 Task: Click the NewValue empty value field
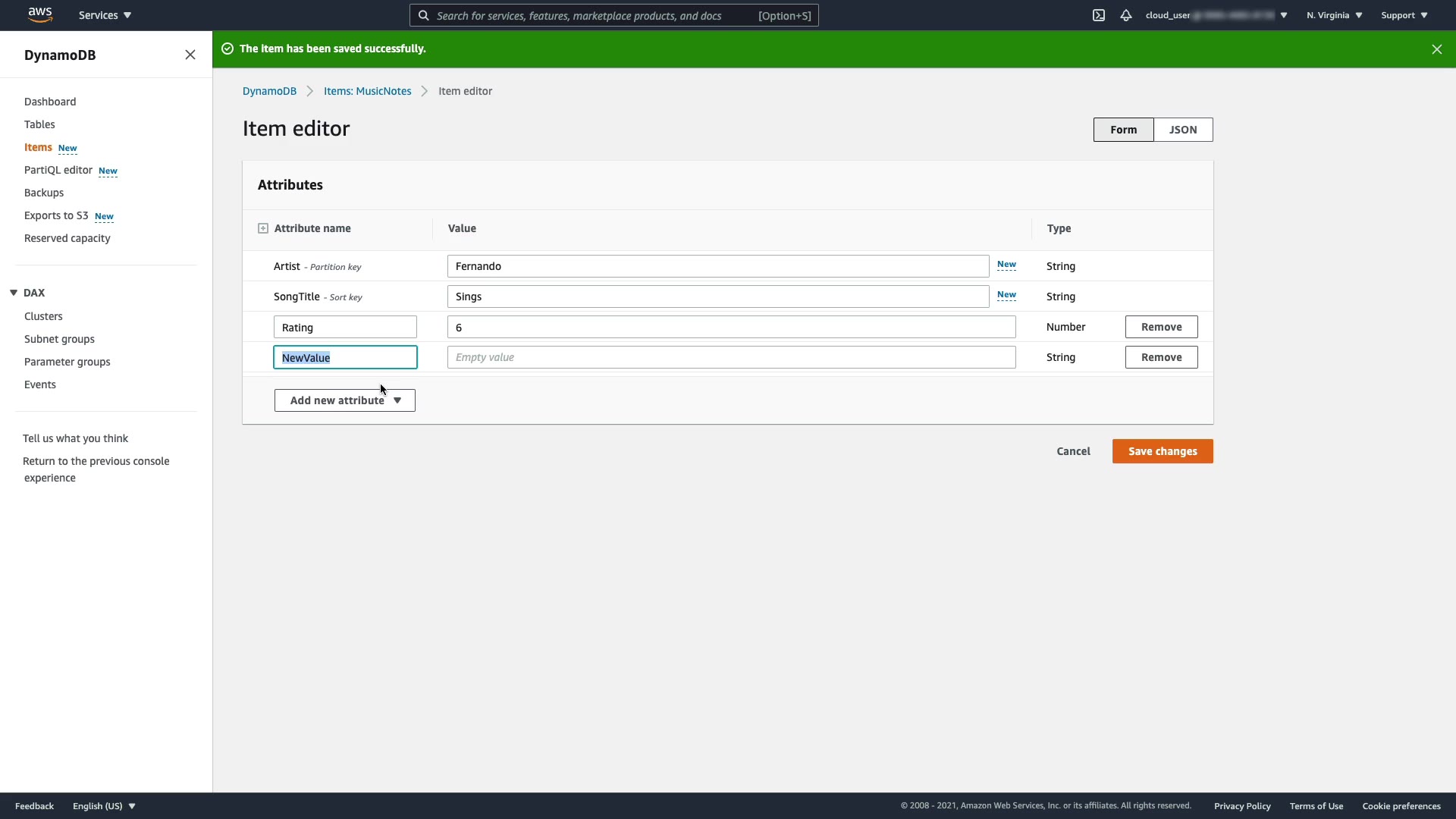(x=731, y=357)
